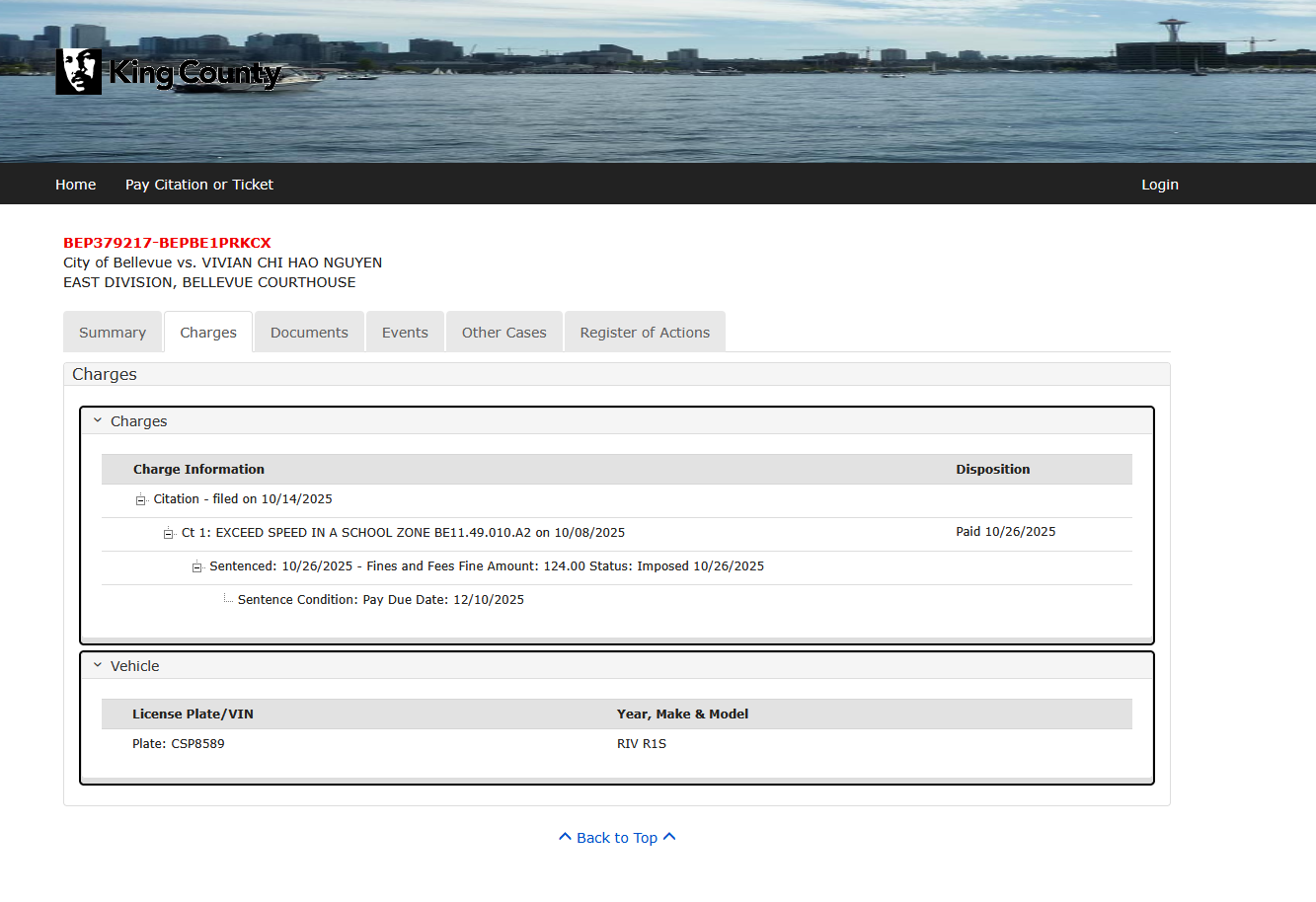Select the Sentence Condition Pay Due Date row
This screenshot has width=1316, height=902.
tap(380, 600)
